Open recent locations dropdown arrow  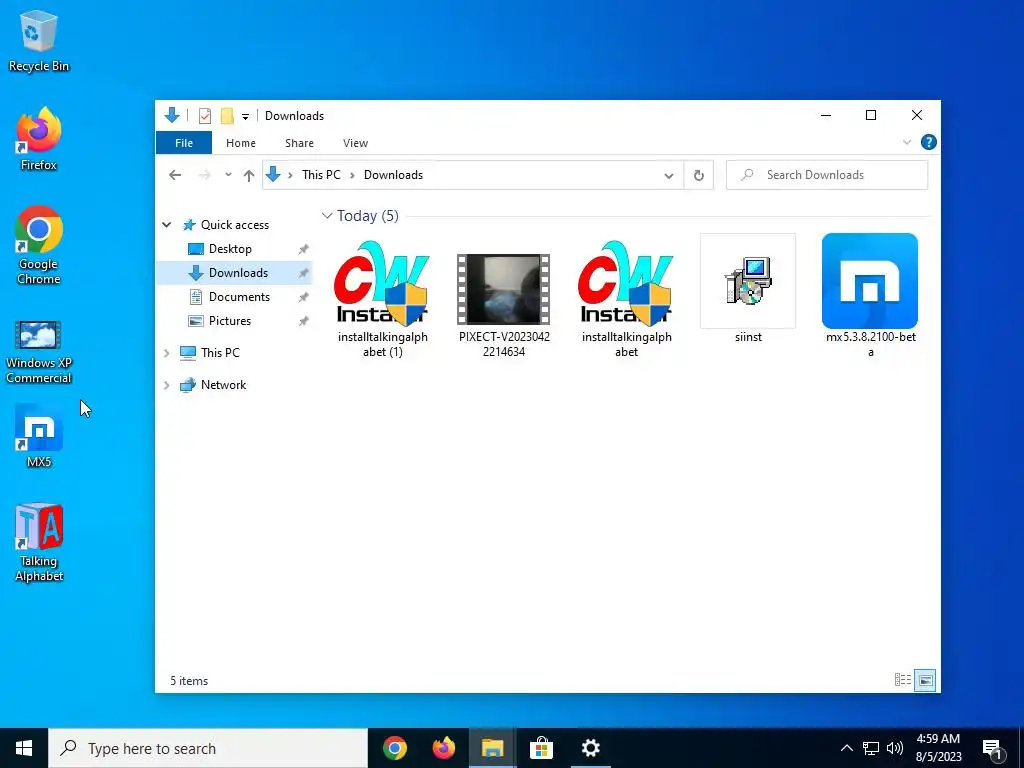click(x=228, y=175)
